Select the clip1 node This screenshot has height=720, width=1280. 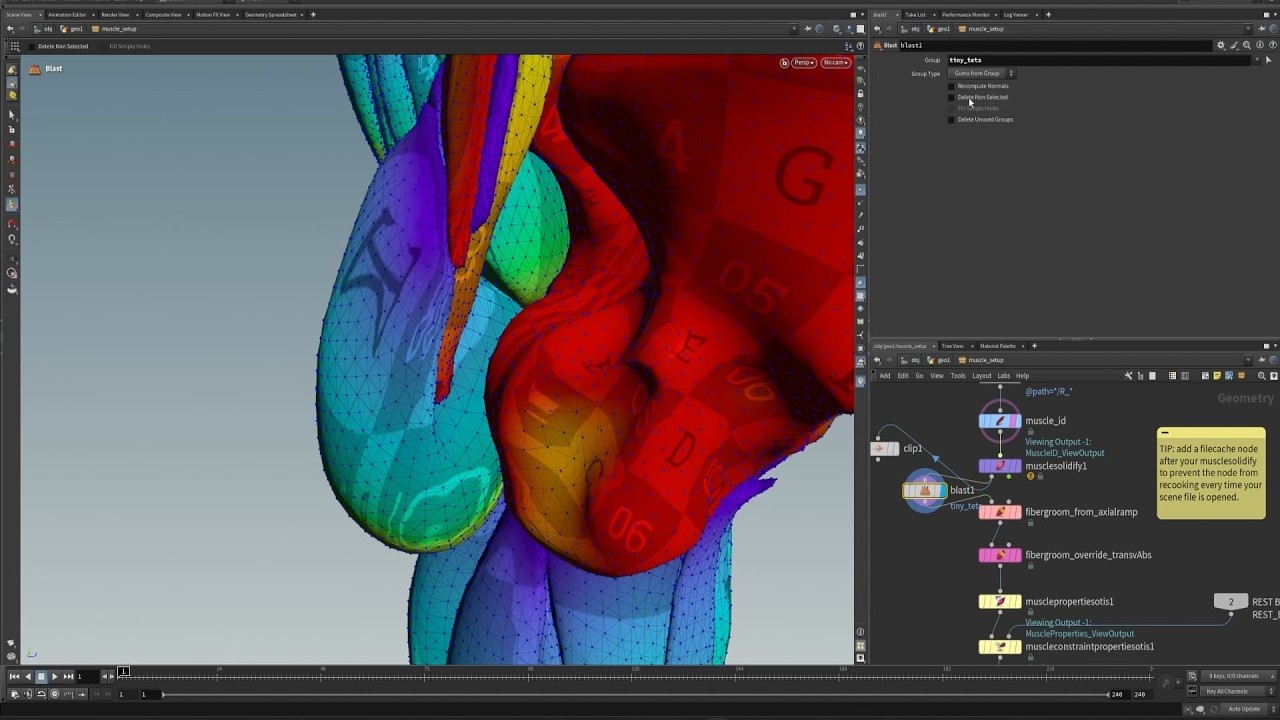(885, 448)
